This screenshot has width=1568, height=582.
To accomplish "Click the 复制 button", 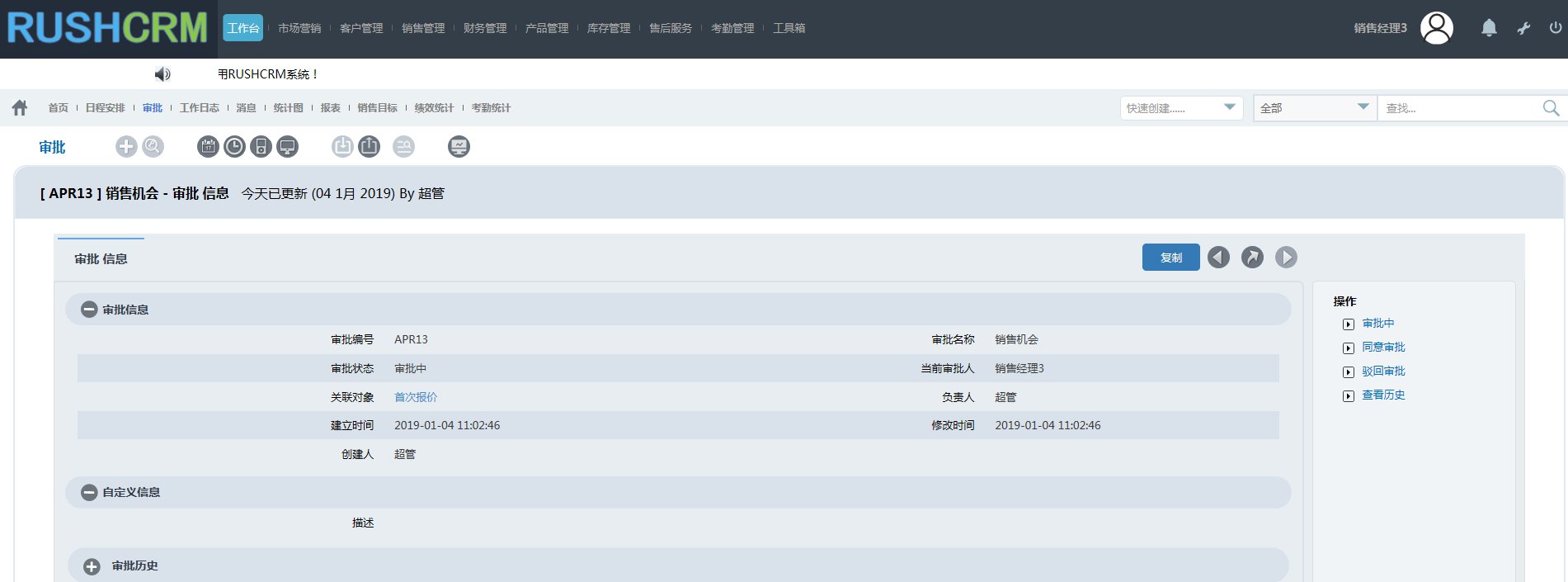I will (1170, 258).
